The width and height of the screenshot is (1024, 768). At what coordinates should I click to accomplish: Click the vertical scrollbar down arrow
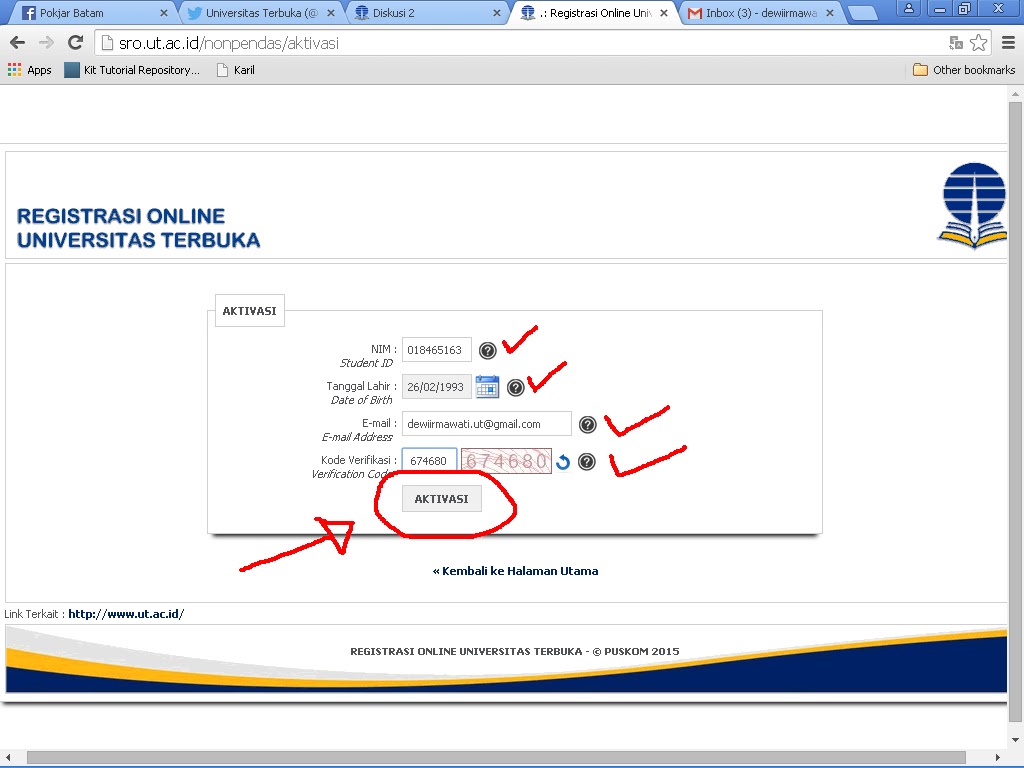(1015, 740)
